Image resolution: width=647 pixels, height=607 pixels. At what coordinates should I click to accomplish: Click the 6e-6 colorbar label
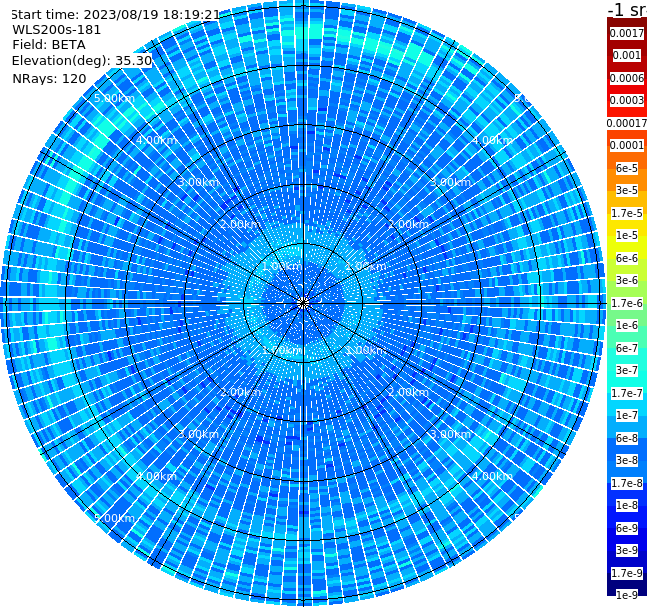click(x=627, y=258)
